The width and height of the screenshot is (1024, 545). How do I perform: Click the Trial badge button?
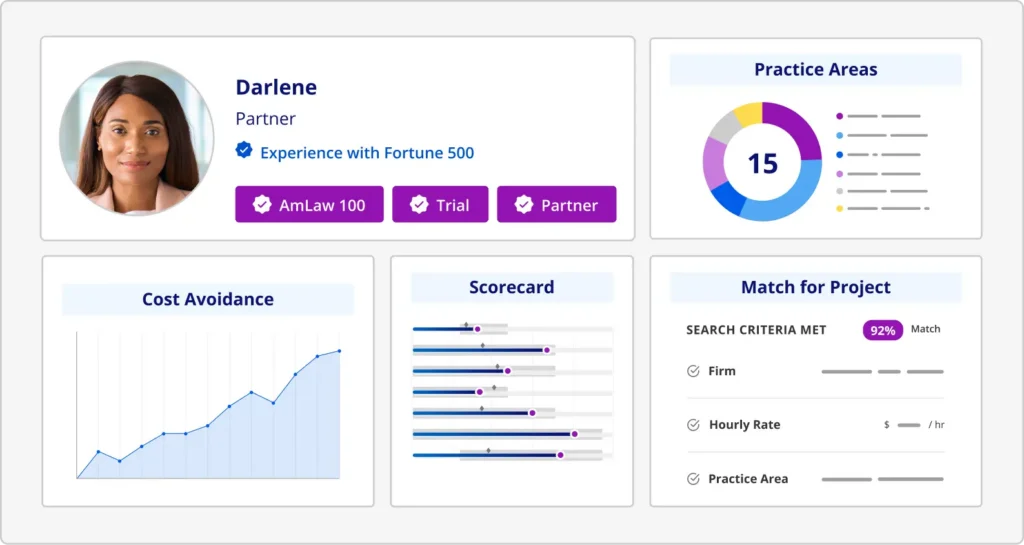pyautogui.click(x=440, y=205)
